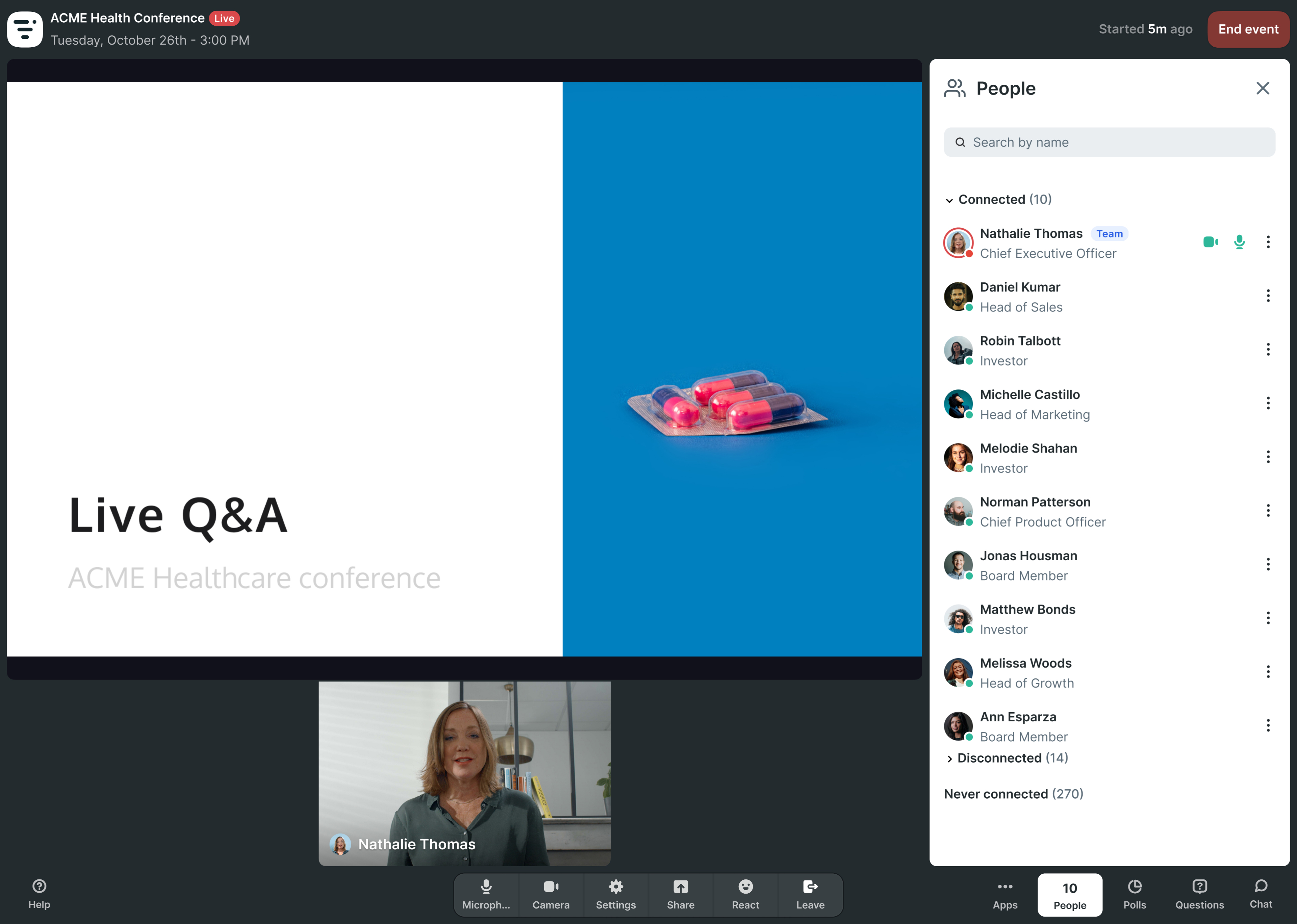
Task: Click the End event button
Action: (1248, 29)
